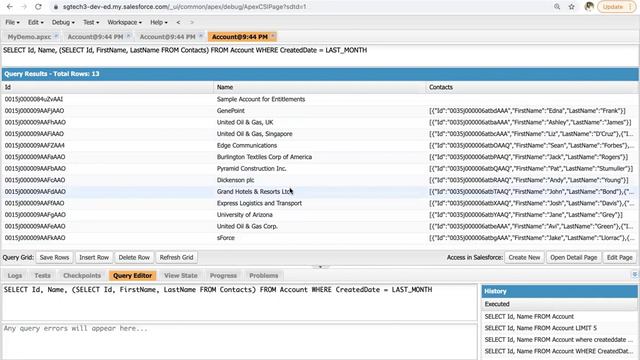
Task: Click the previous tab left arrow
Action: (178, 22)
